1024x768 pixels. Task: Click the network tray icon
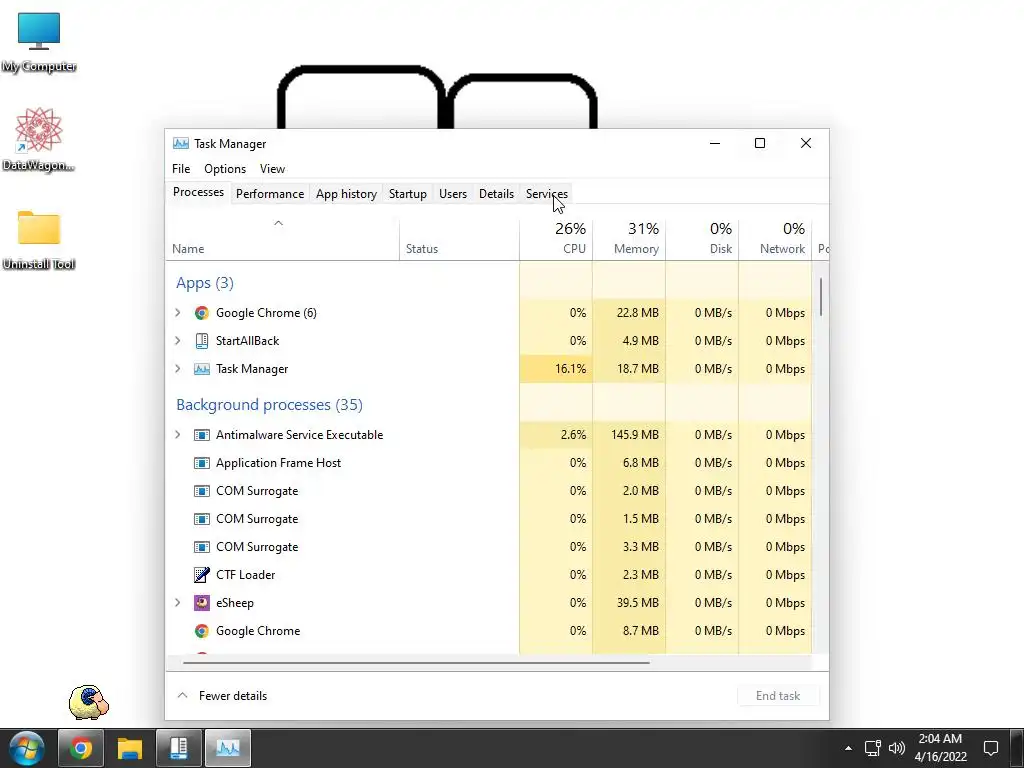[872, 748]
